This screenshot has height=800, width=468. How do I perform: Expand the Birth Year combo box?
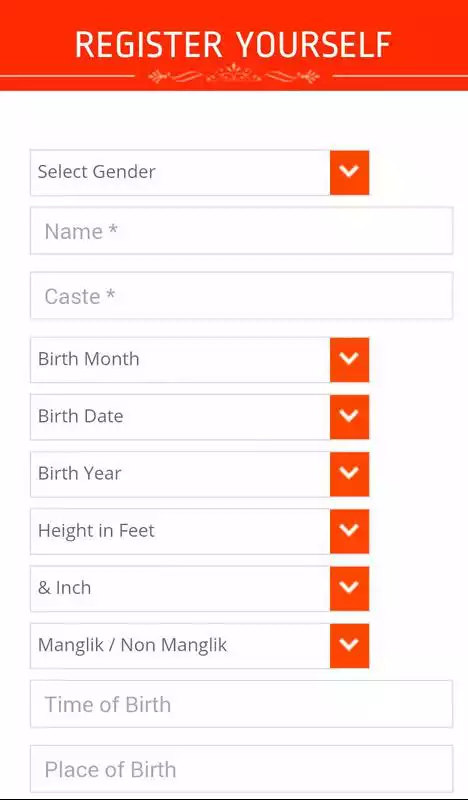coord(200,474)
